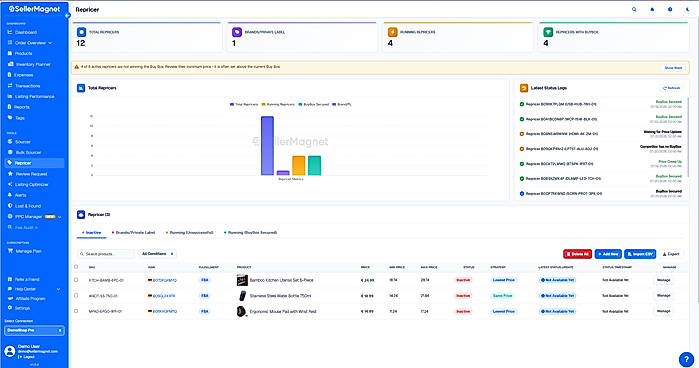
Task: Open Review Request in sidebar
Action: tap(31, 174)
